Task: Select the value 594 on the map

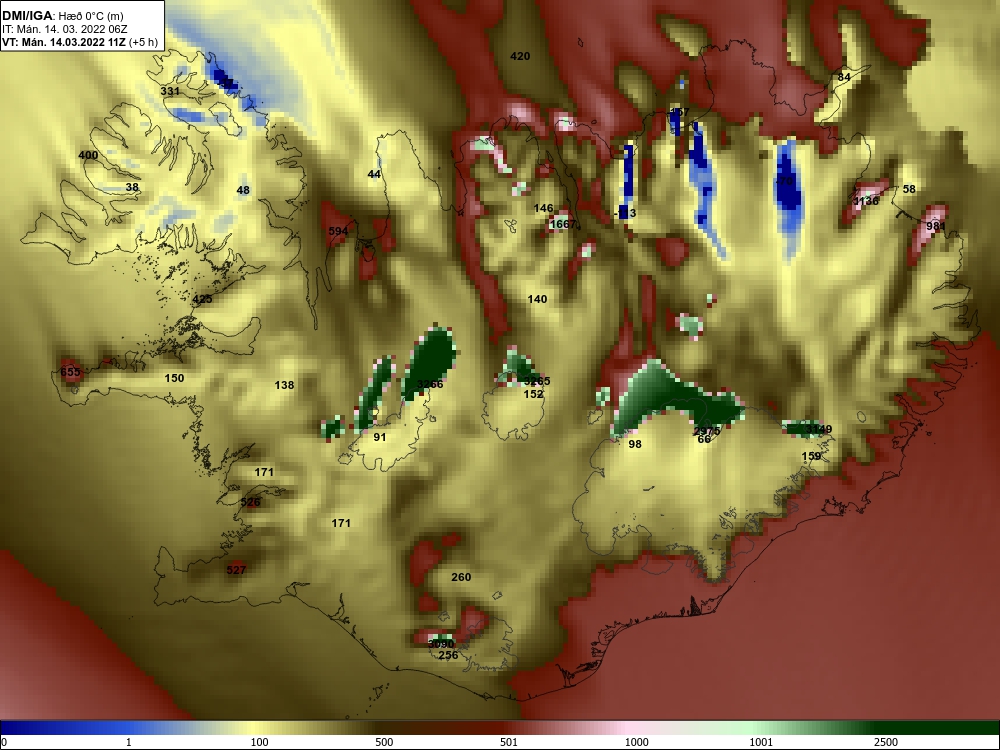Action: coord(338,231)
